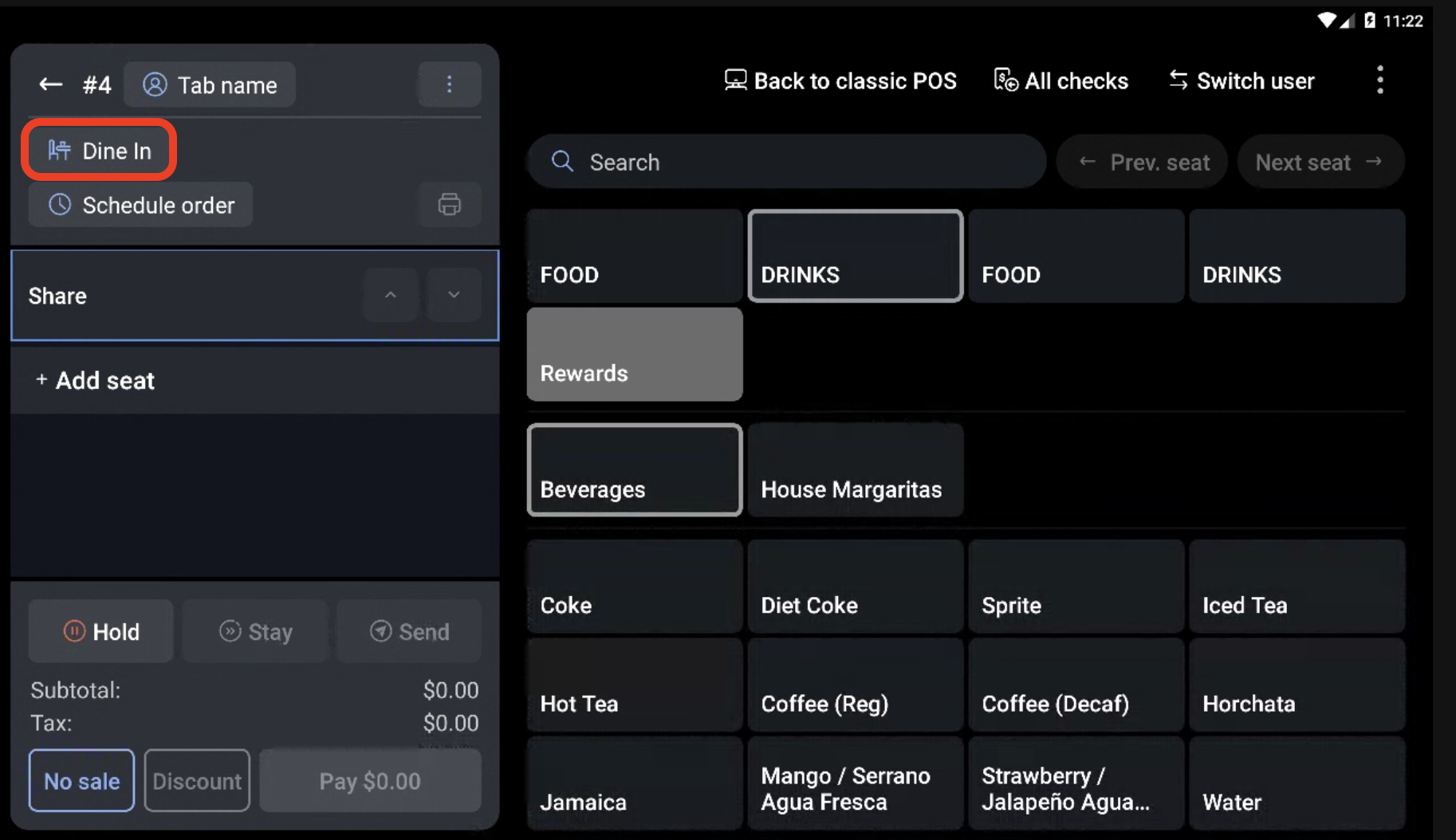Go to Next seat

(1320, 161)
